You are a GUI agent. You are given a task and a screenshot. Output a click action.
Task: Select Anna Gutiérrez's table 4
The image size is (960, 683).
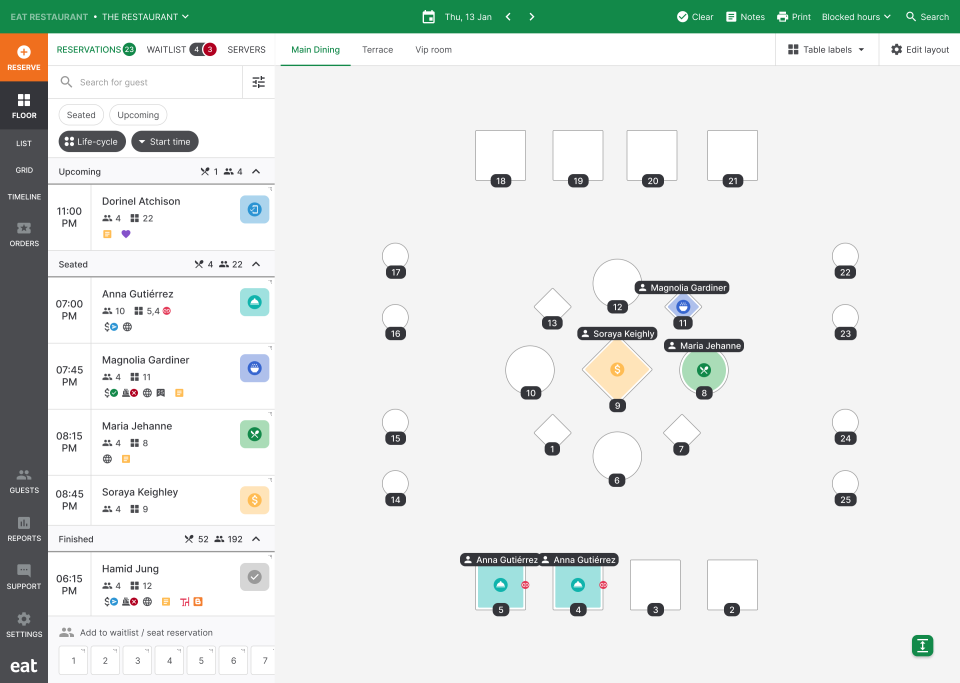577,585
